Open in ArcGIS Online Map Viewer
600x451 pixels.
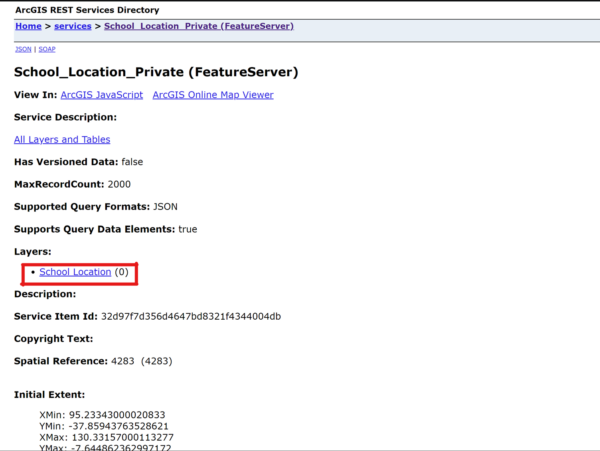[212, 95]
